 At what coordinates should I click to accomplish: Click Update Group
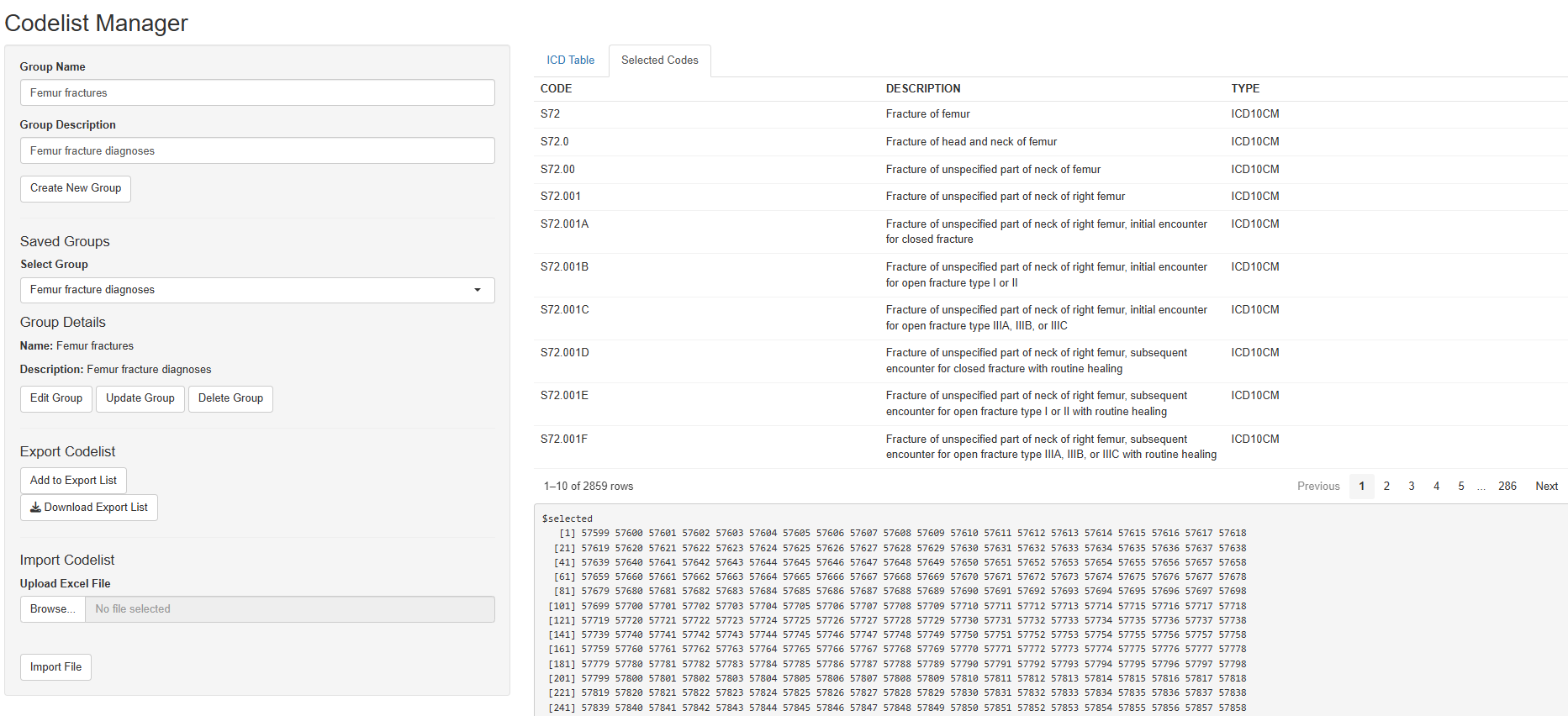tap(140, 398)
